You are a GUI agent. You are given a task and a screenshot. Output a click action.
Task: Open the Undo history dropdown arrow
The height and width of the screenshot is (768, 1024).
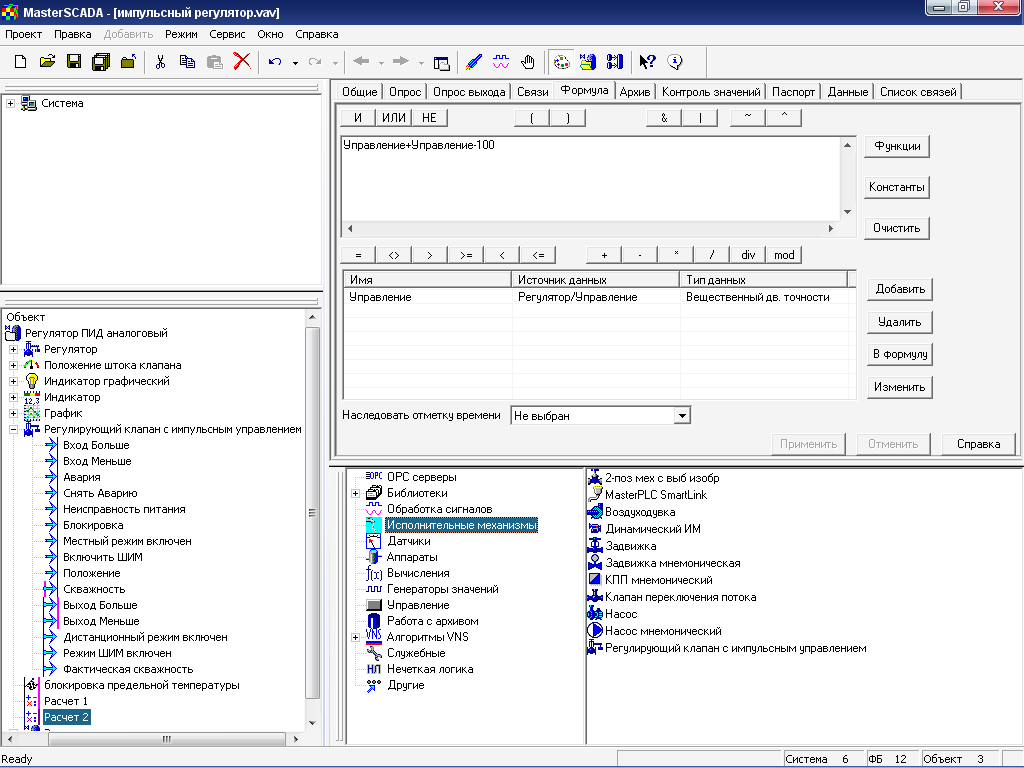295,63
